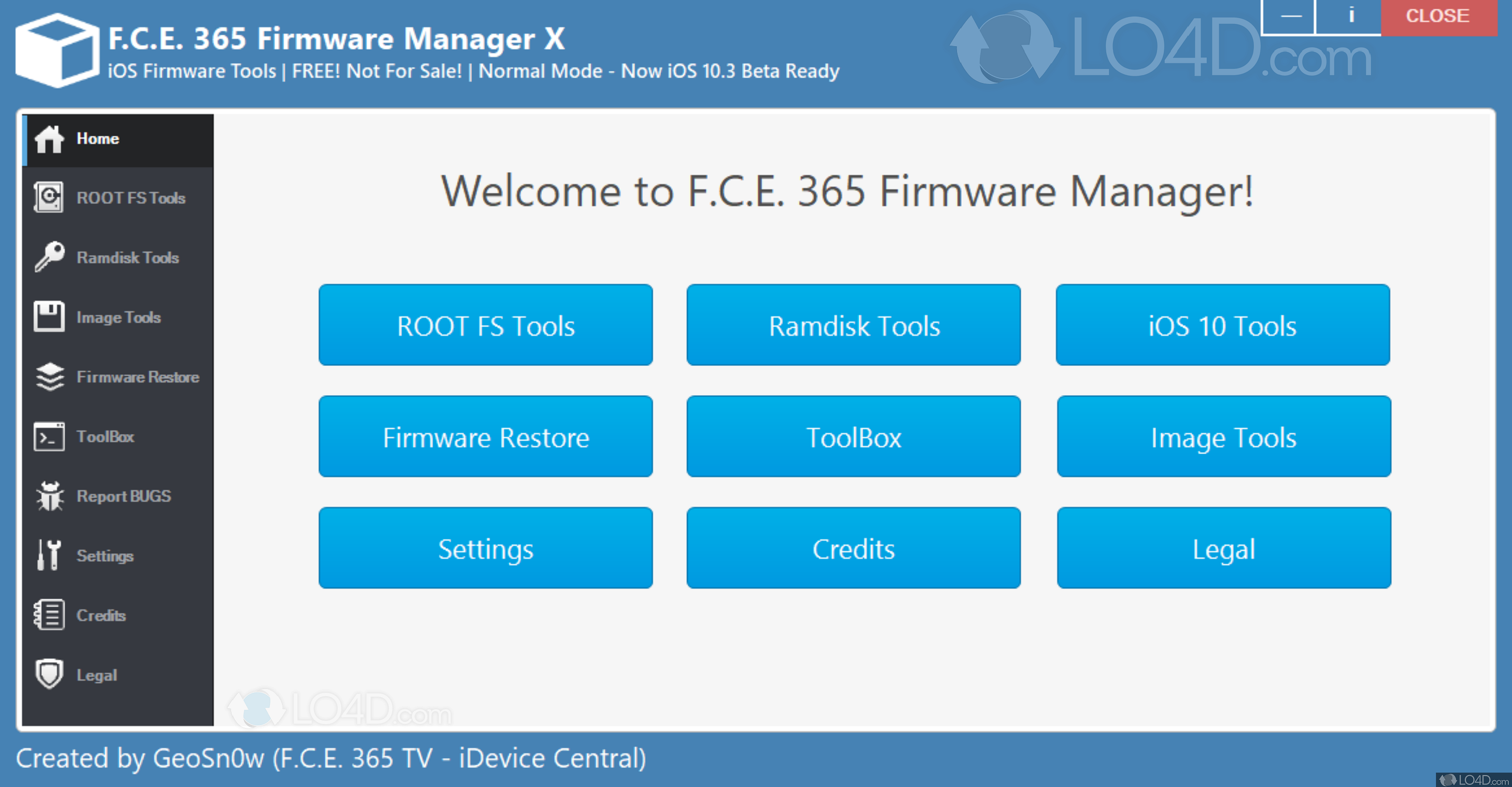
Task: Open the iOS 10 Tools button
Action: click(1223, 325)
